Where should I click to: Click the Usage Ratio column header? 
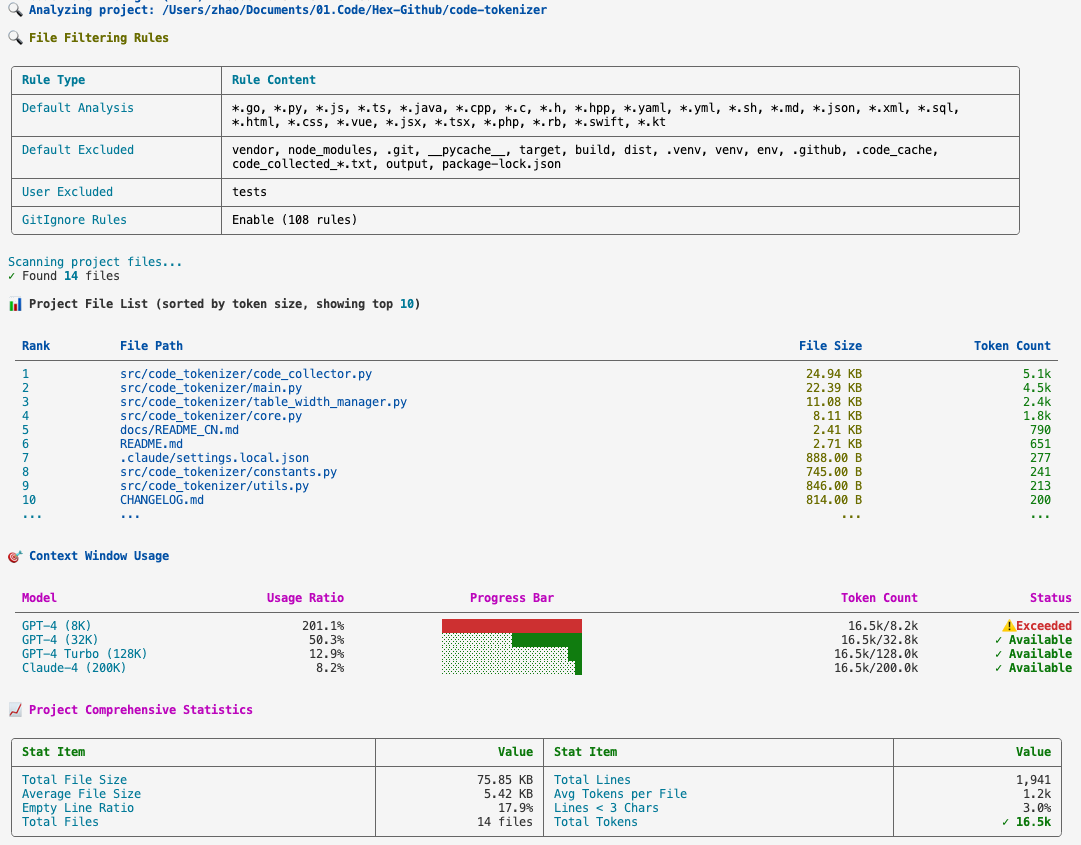[x=305, y=598]
